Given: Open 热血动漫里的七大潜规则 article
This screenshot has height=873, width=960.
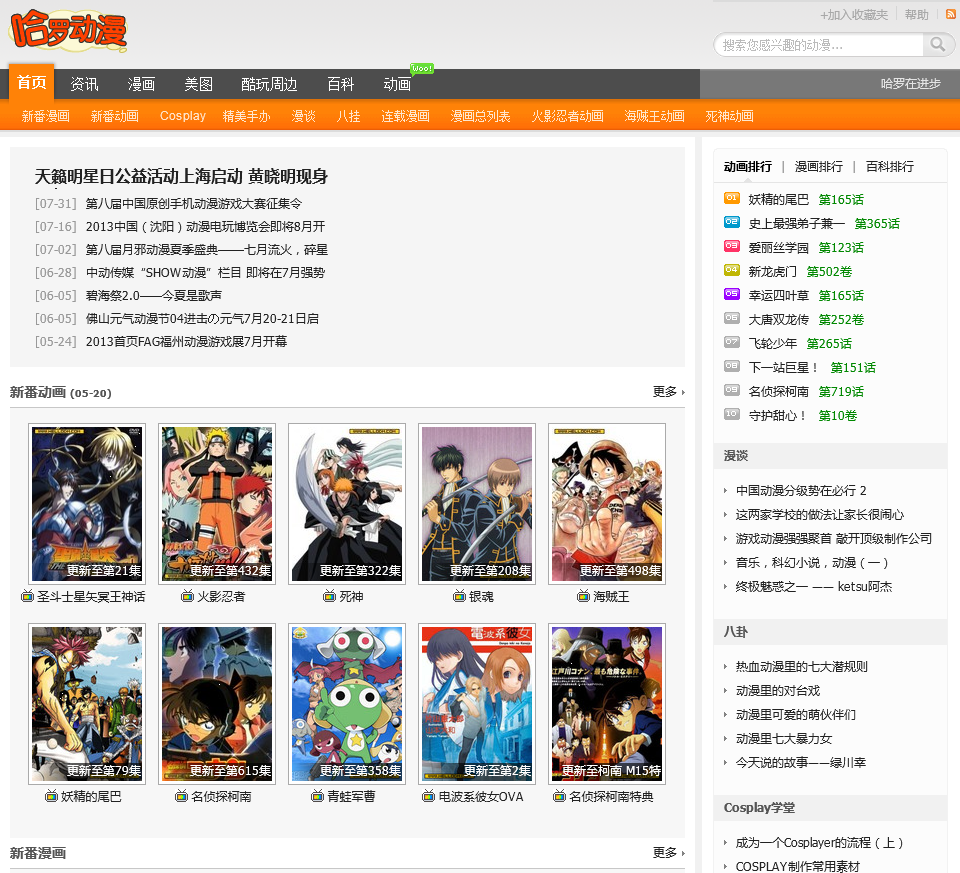Looking at the screenshot, I should pyautogui.click(x=801, y=667).
